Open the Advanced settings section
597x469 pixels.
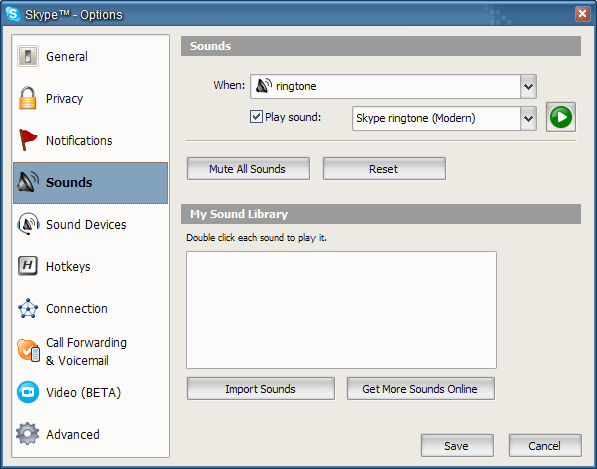pos(91,434)
